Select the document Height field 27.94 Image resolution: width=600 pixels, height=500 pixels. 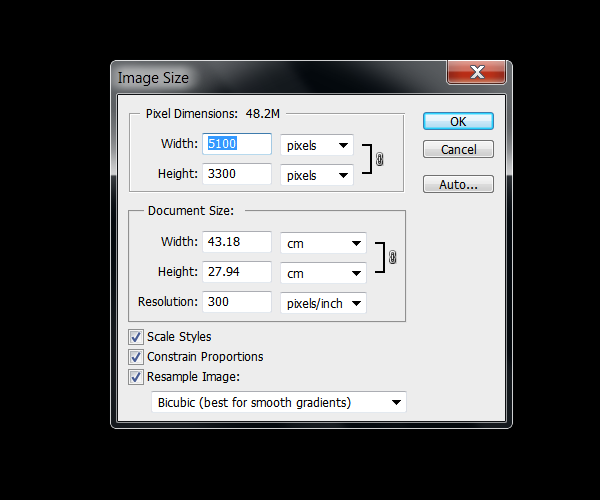pyautogui.click(x=238, y=273)
